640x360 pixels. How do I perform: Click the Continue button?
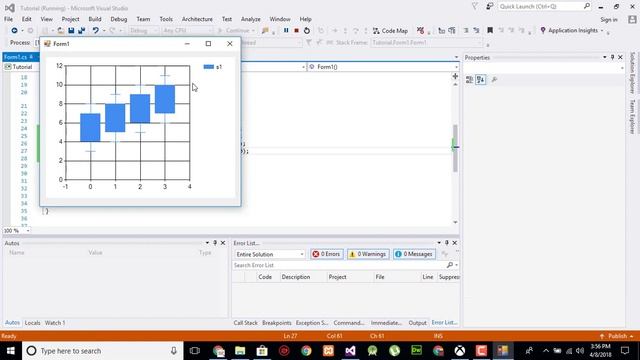[x=236, y=31]
